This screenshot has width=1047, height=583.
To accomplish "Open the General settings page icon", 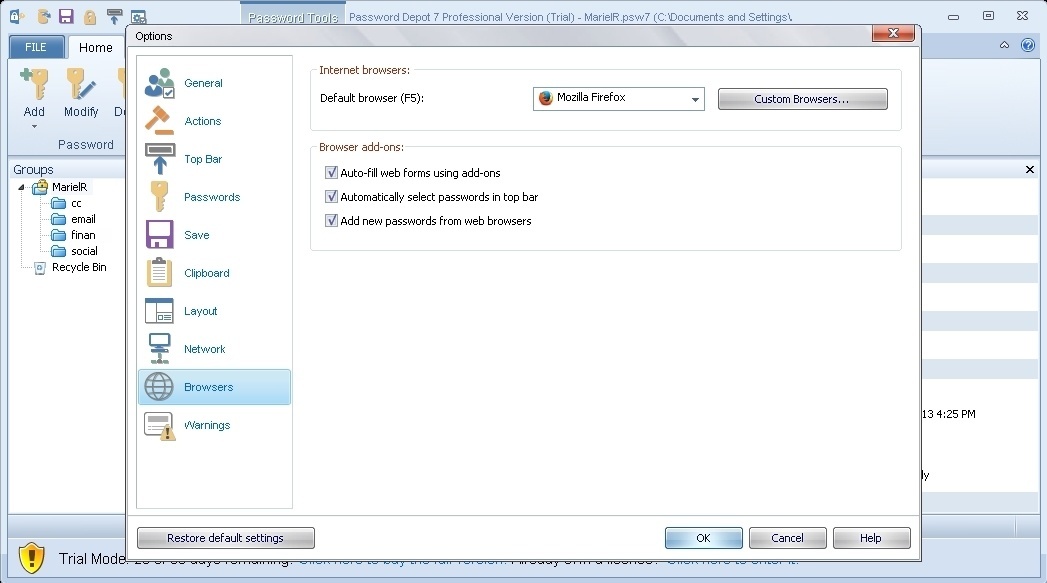I will pyautogui.click(x=159, y=83).
